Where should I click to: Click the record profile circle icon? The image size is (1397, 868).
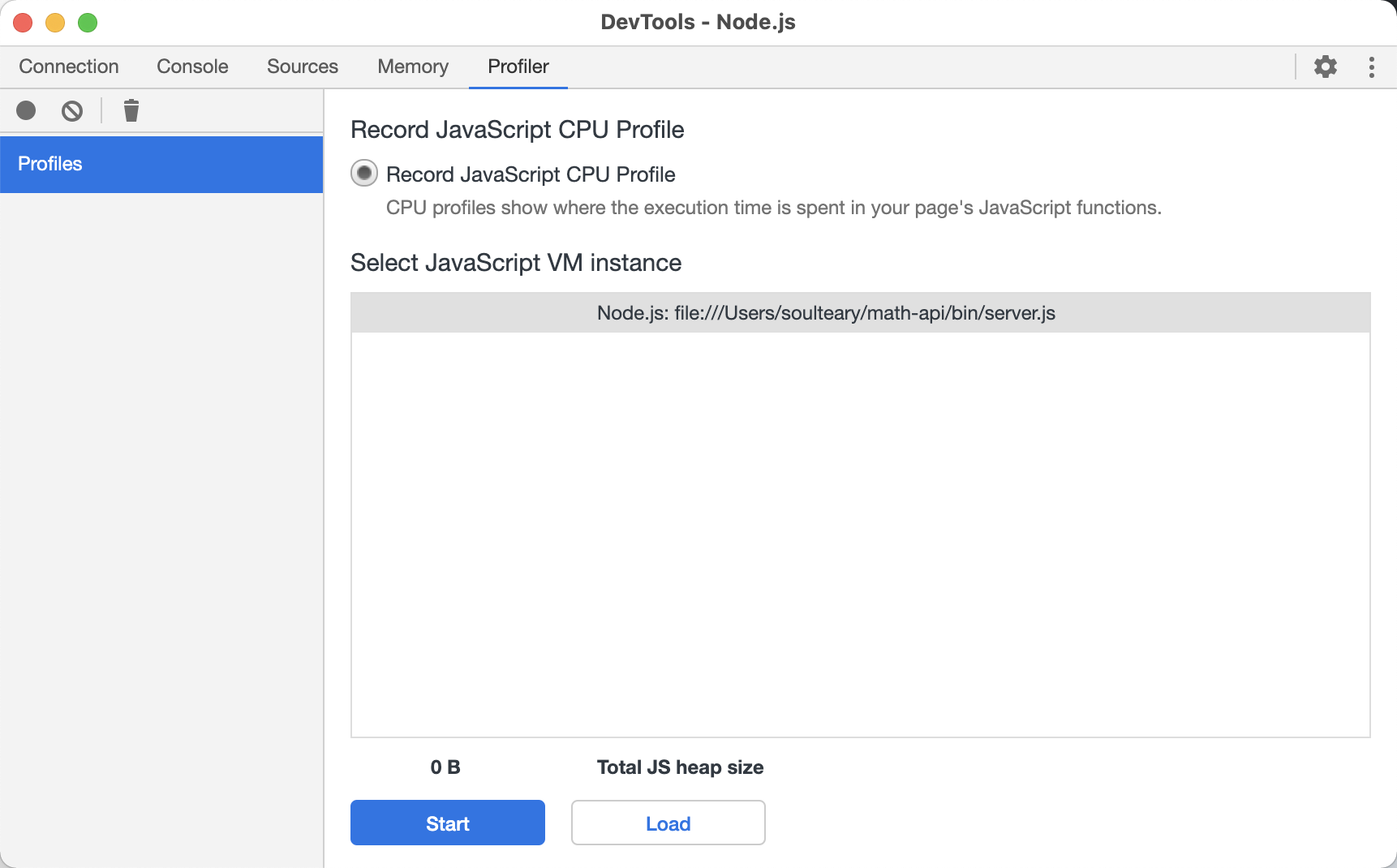[x=26, y=110]
